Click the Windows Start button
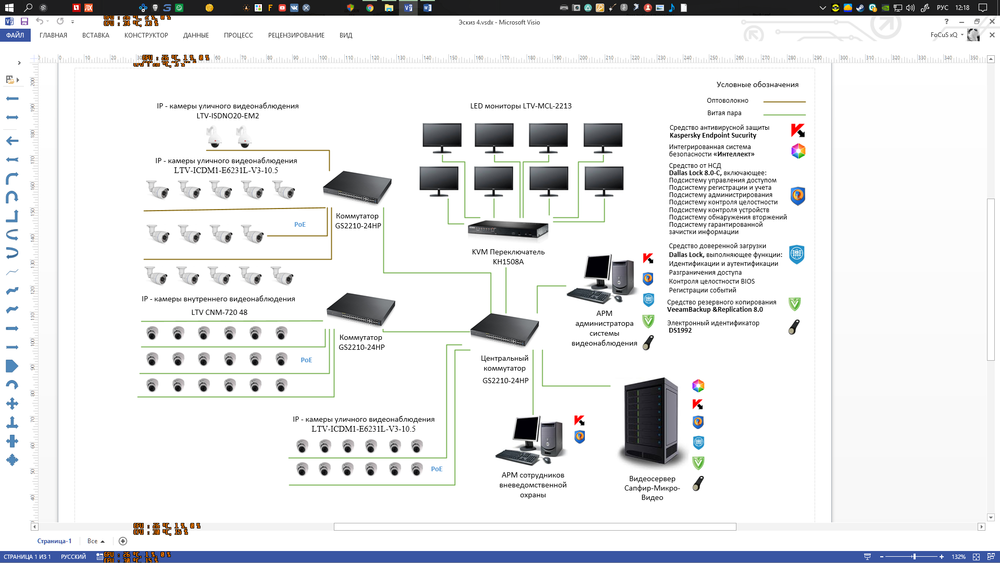This screenshot has width=1000, height=563. pyautogui.click(x=10, y=8)
